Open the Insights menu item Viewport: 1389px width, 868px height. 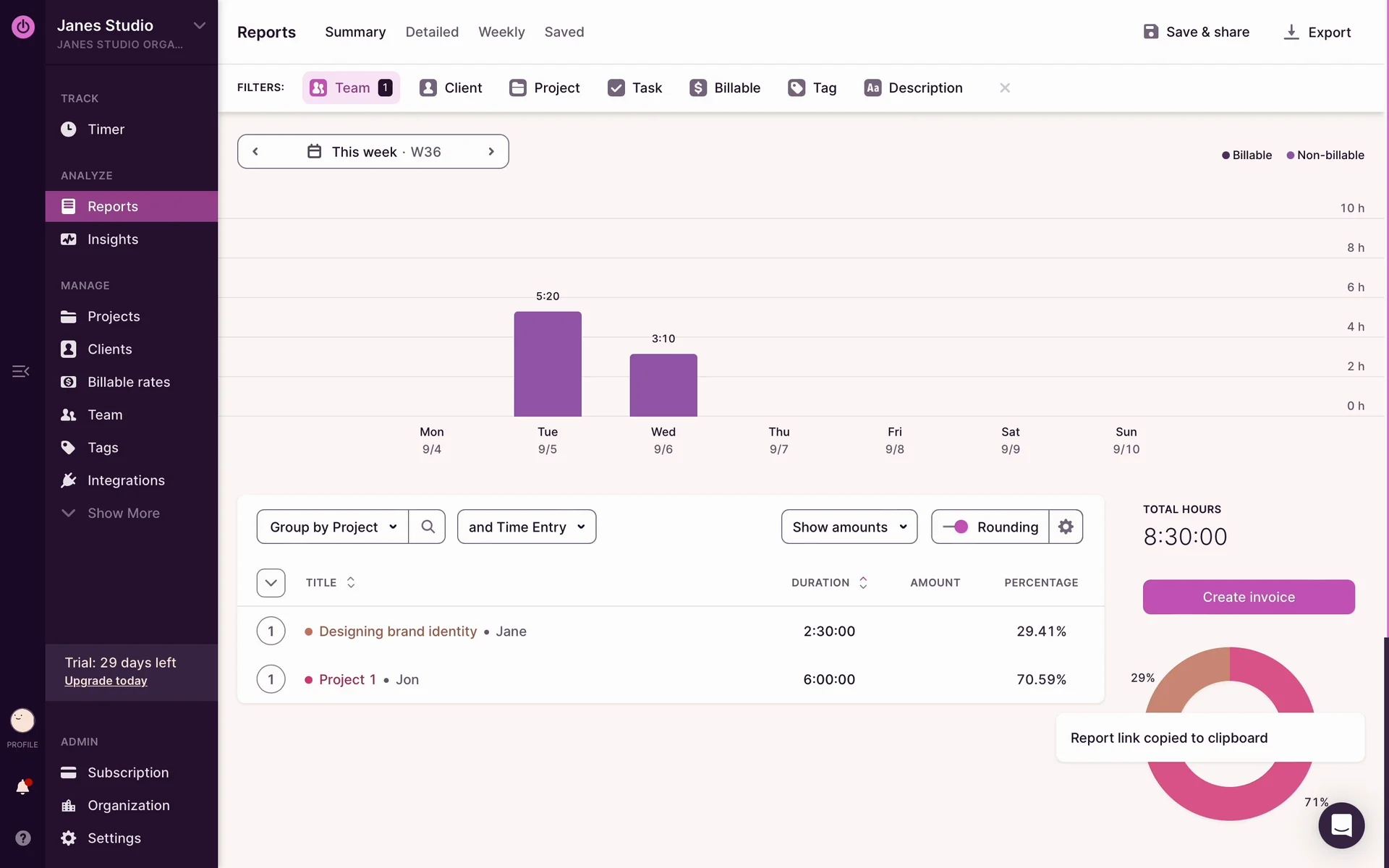113,239
